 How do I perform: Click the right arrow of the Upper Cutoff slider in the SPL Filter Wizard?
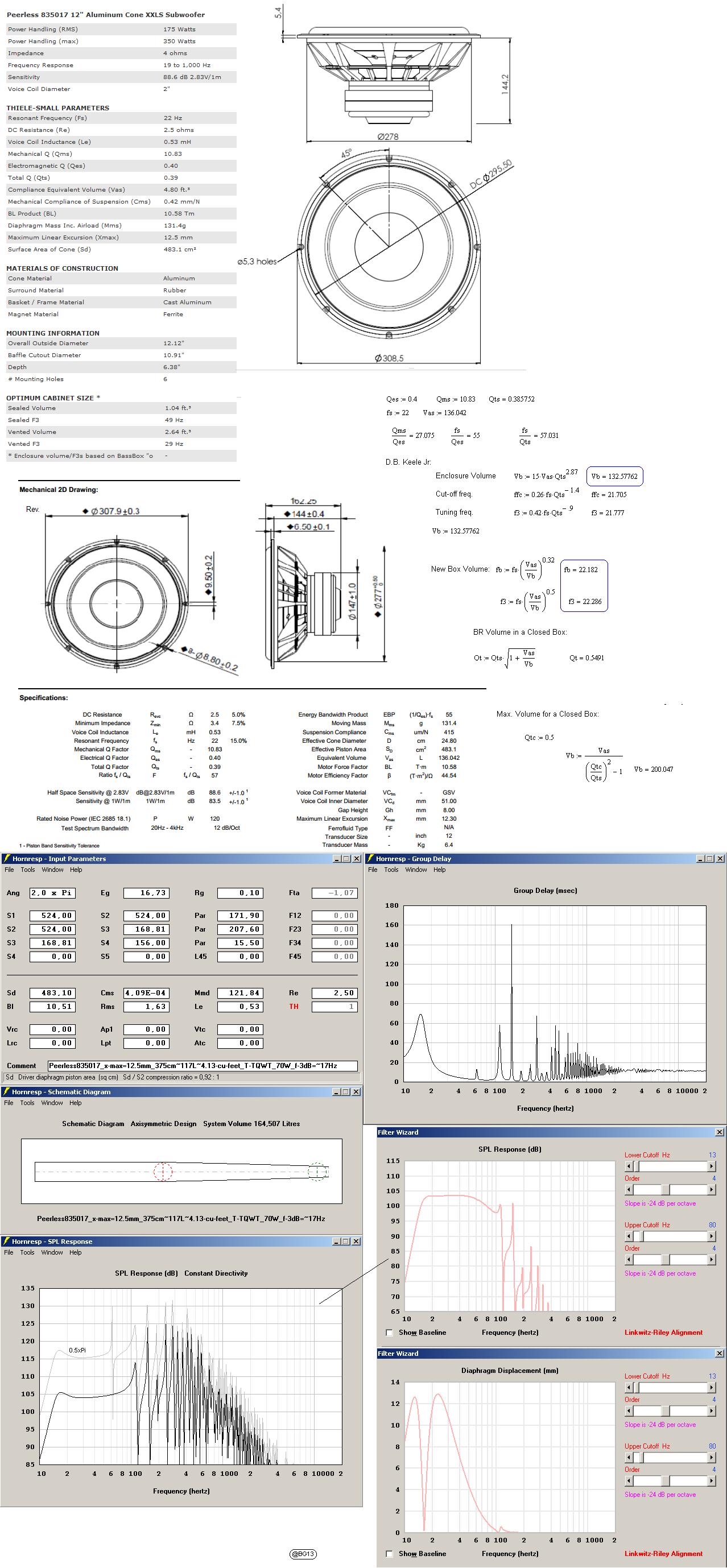pos(711,1236)
